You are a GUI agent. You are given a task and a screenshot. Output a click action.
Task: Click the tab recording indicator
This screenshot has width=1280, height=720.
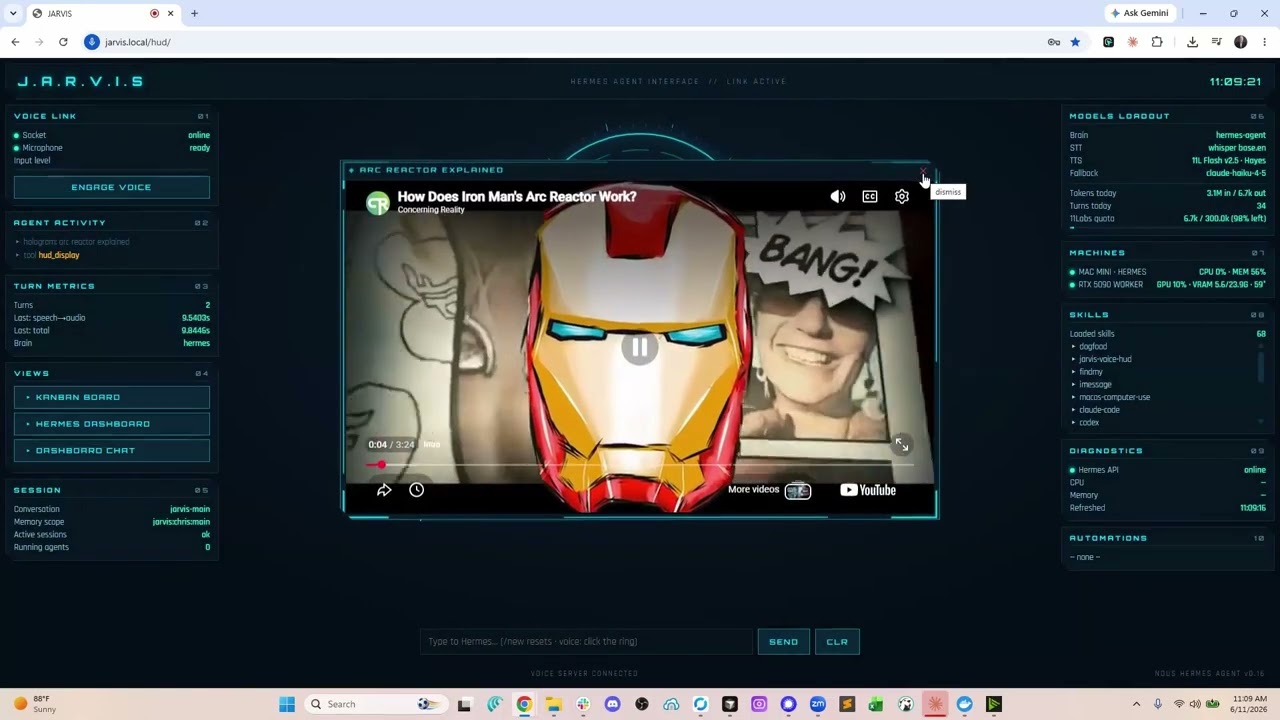click(154, 13)
